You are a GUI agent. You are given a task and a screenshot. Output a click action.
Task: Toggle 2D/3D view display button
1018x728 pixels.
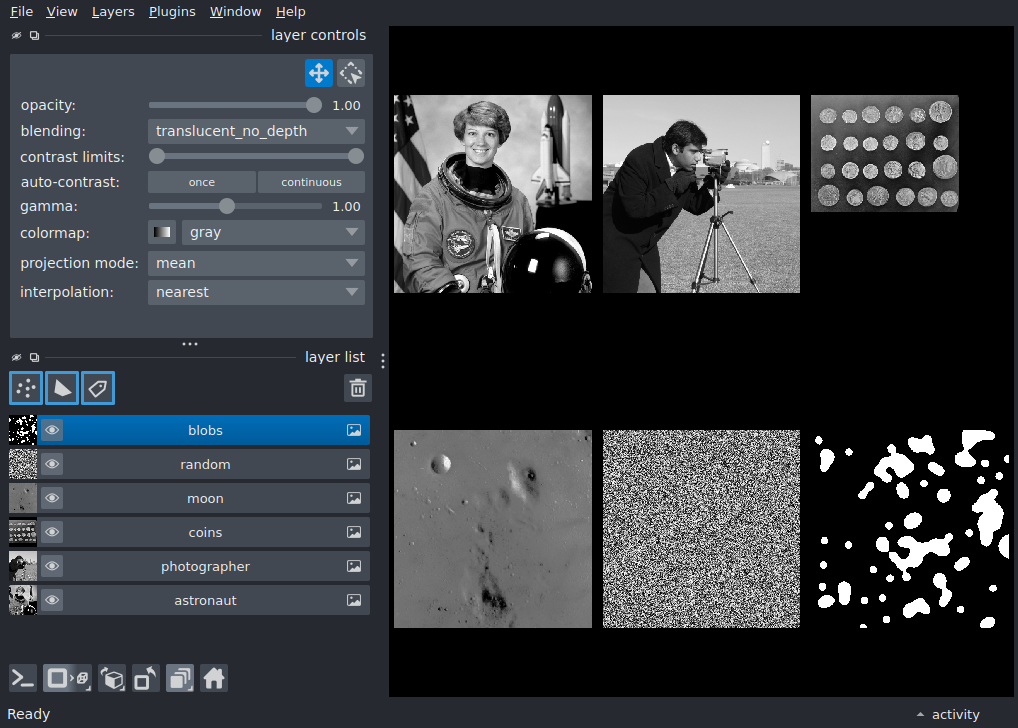(x=68, y=679)
